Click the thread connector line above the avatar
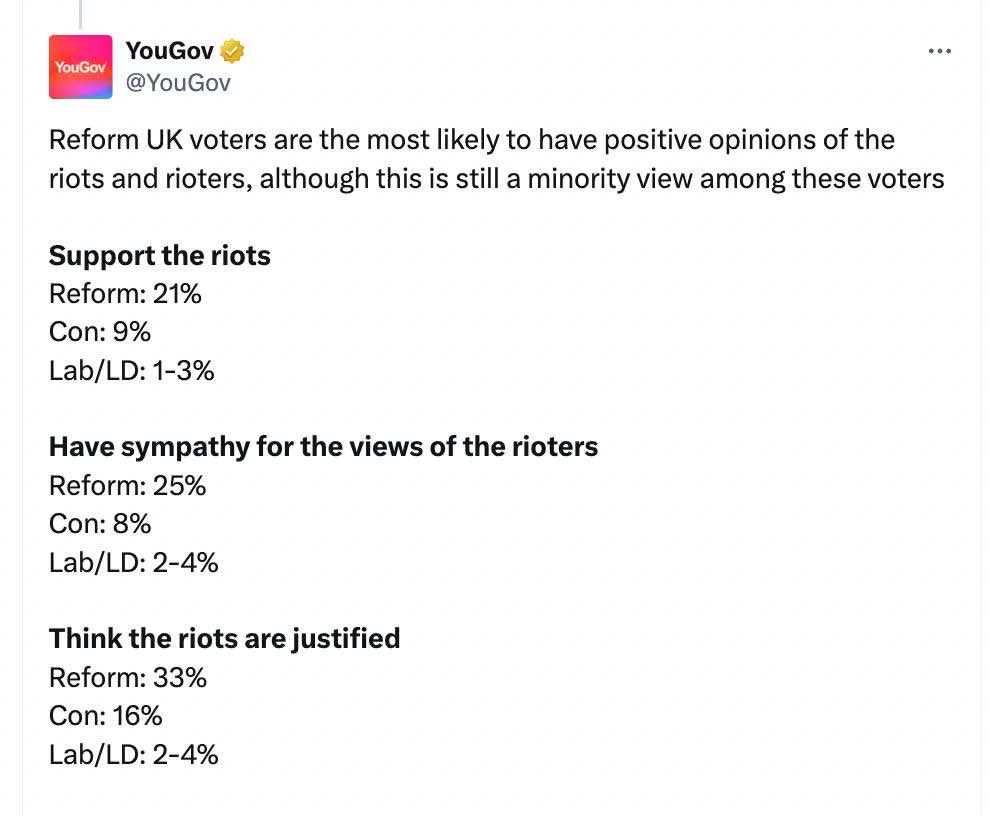This screenshot has height=816, width=990. [79, 12]
